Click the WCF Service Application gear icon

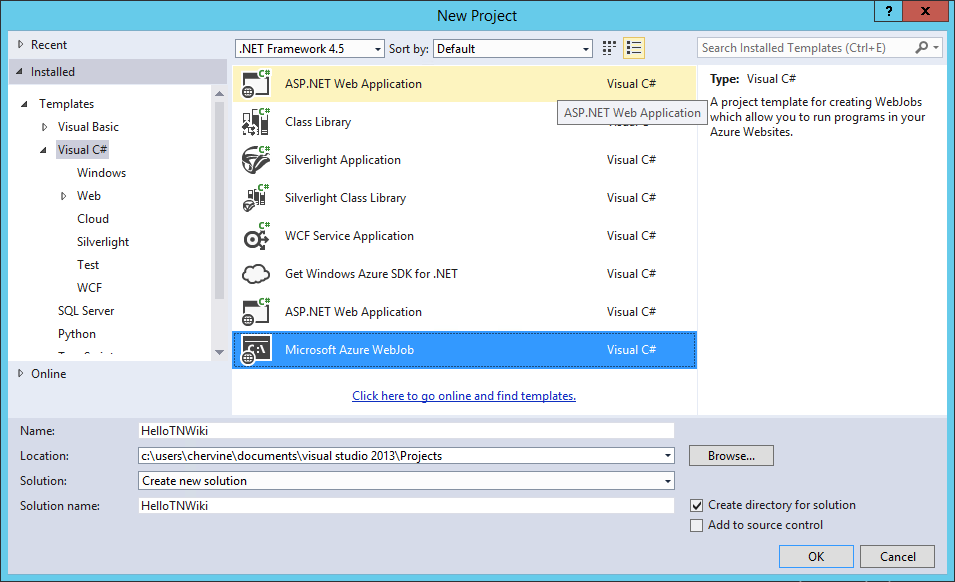256,236
